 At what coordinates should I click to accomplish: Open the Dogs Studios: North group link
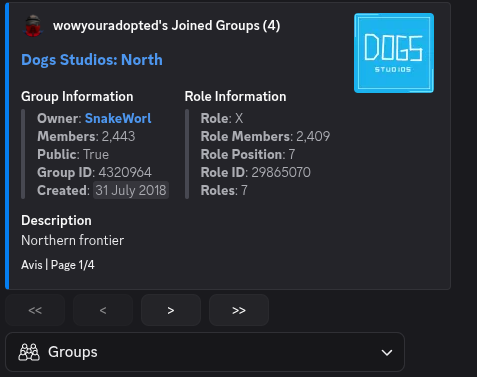[x=92, y=60]
